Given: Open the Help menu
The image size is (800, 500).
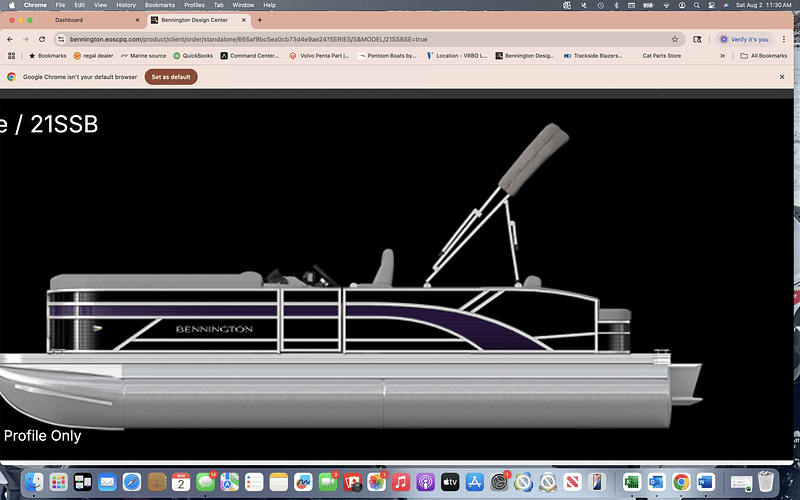Looking at the screenshot, I should tap(269, 5).
